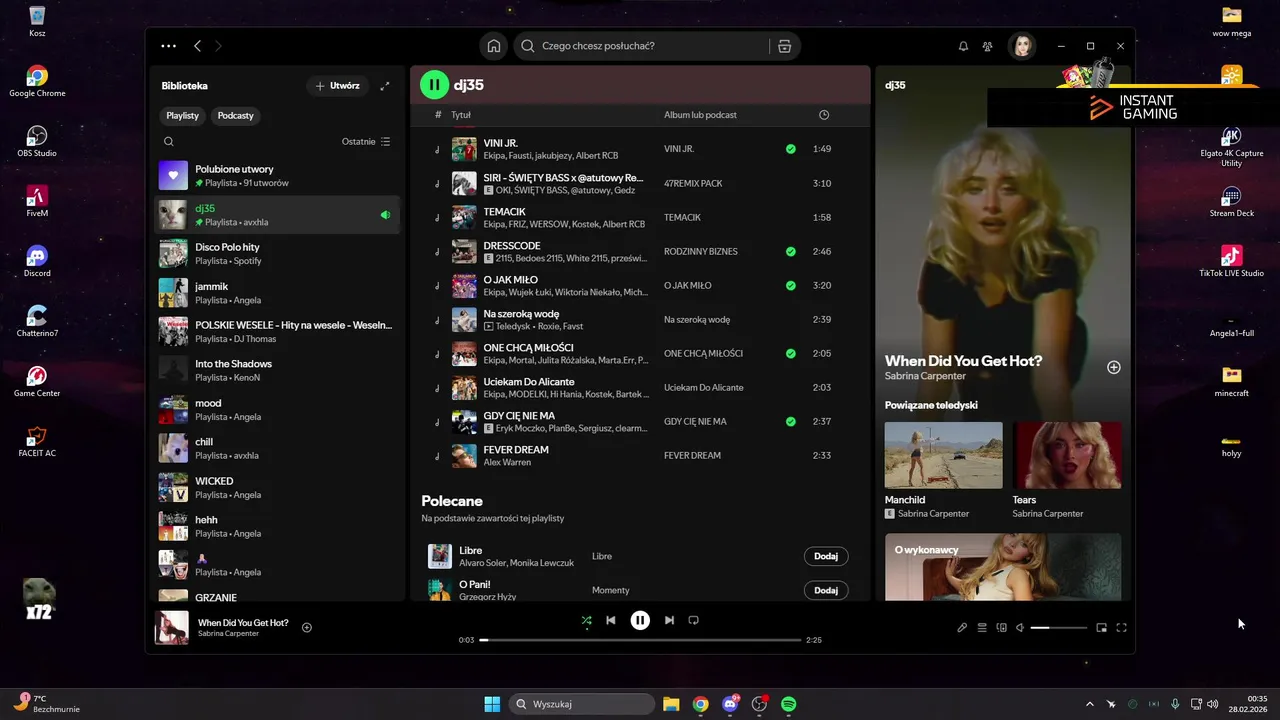
Task: Open connect to a device
Action: click(1001, 628)
